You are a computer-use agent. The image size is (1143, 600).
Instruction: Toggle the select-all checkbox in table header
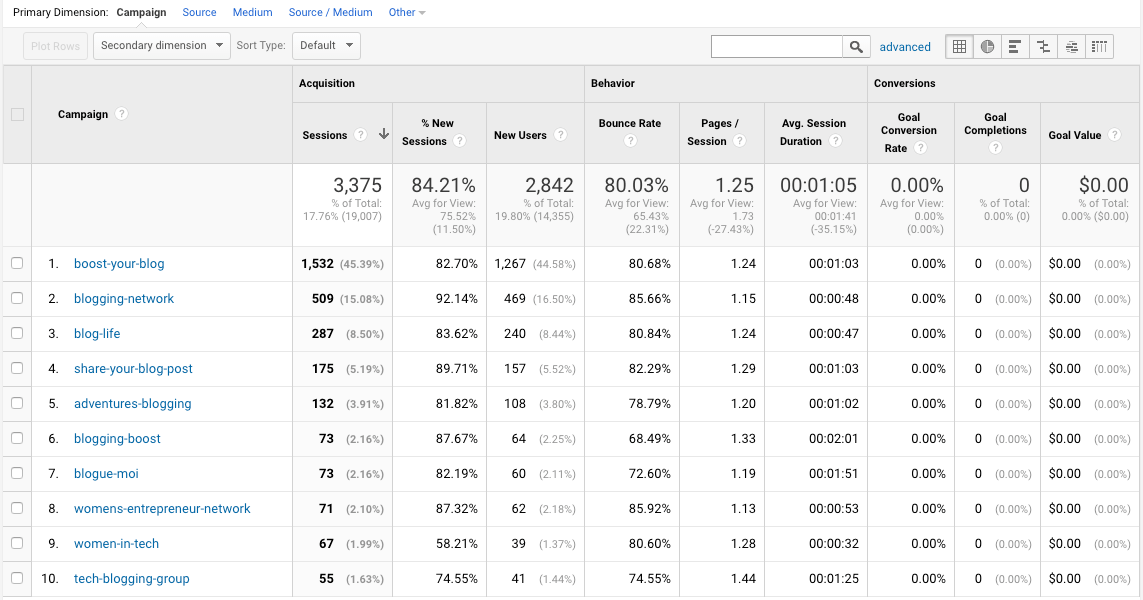17,114
